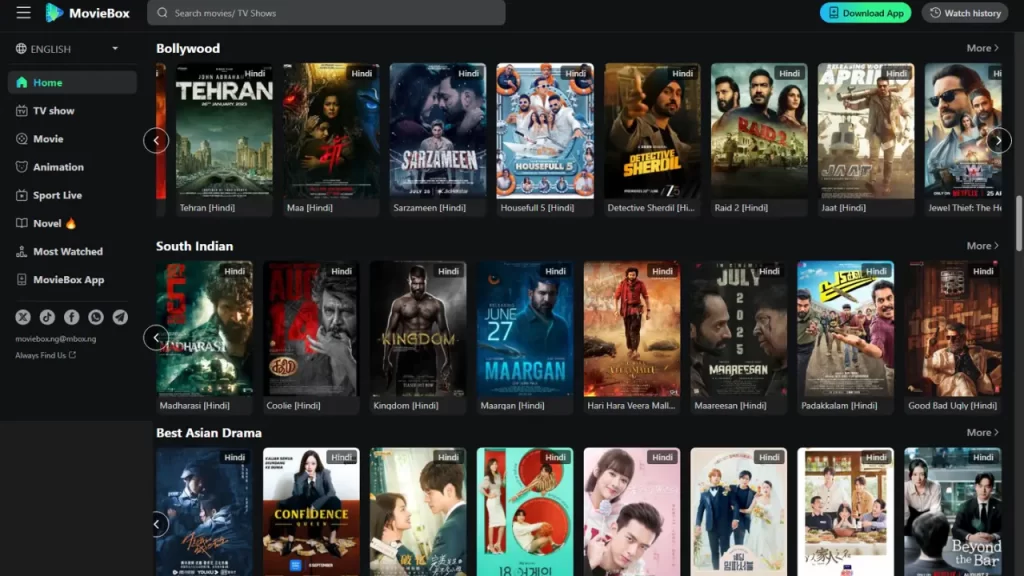Click the Best Asian Drama heading
The width and height of the screenshot is (1024, 576).
[x=209, y=433]
